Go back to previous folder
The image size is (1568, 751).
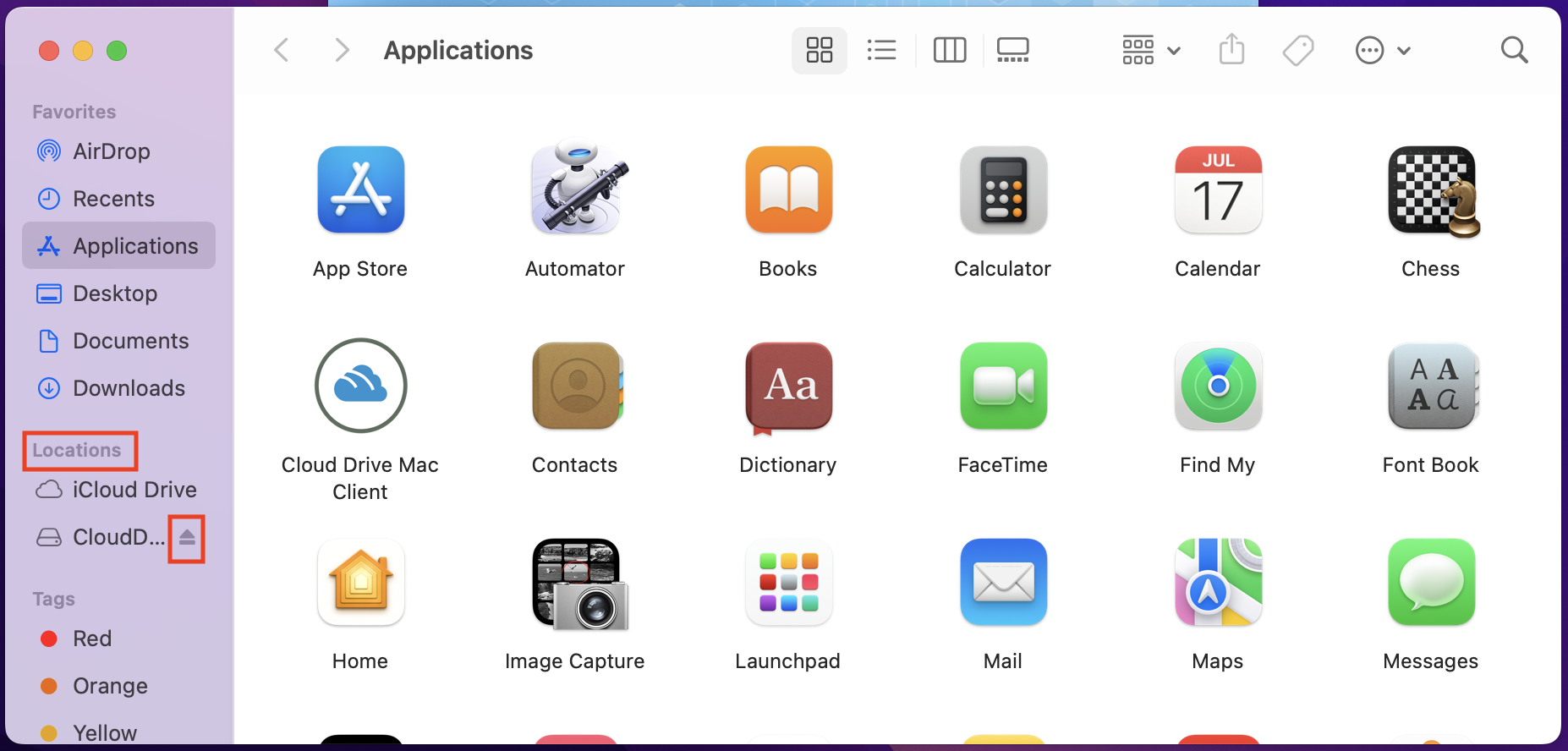(282, 50)
